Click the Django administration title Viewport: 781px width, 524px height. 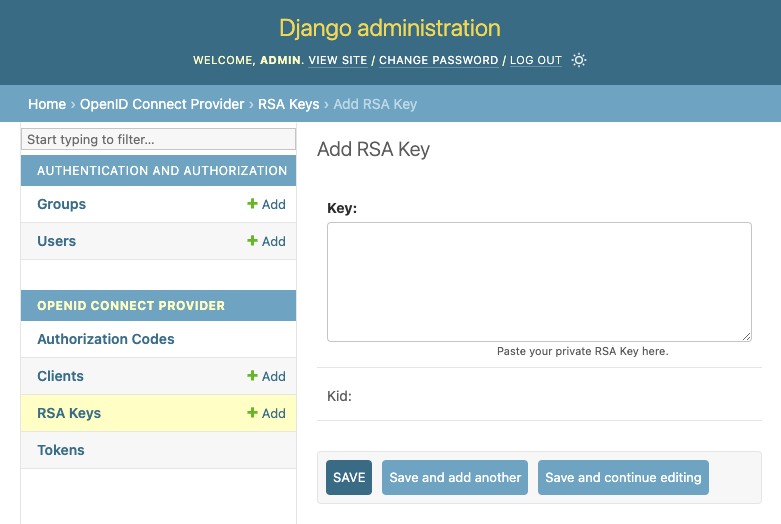(x=390, y=28)
